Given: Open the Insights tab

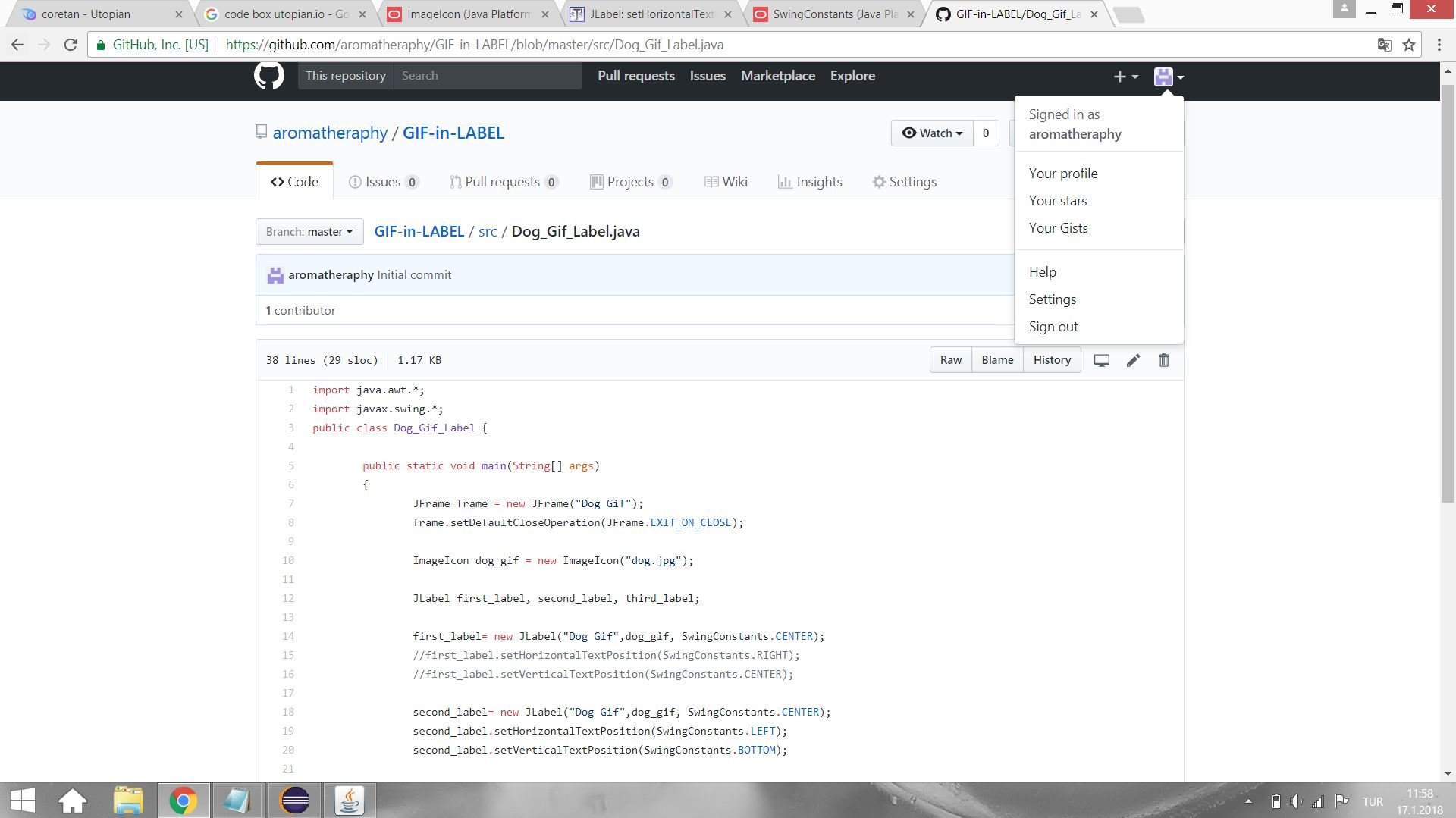Looking at the screenshot, I should point(811,182).
